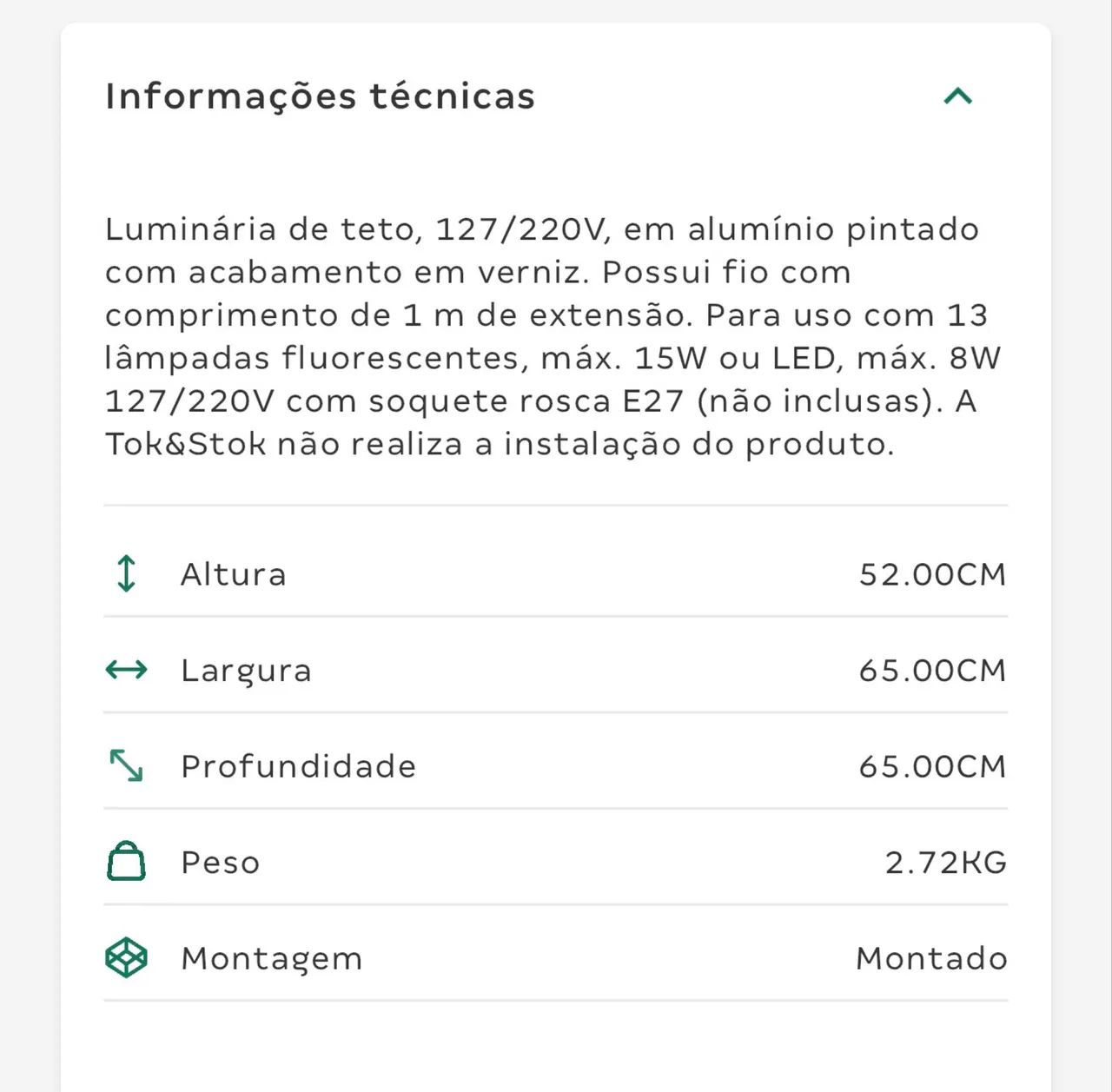Expand the Altura specification row
Viewport: 1112px width, 1092px height.
[x=556, y=573]
